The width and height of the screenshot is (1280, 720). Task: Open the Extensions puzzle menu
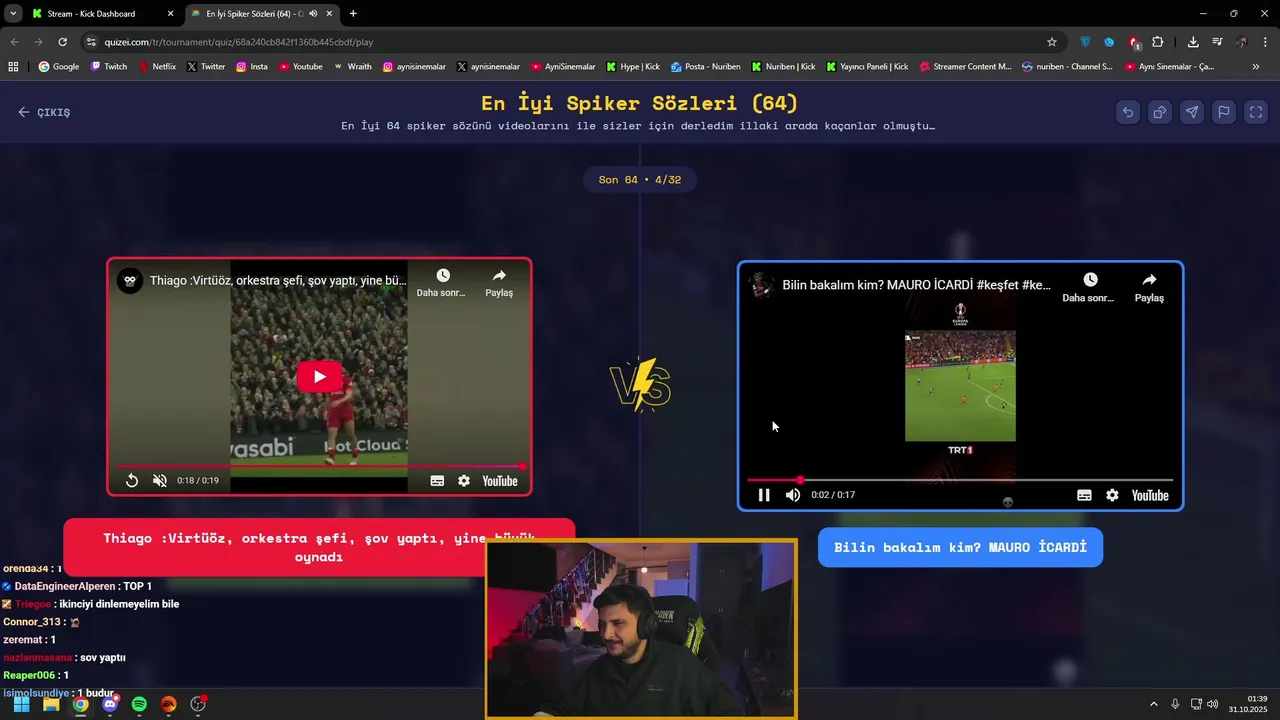pyautogui.click(x=1158, y=42)
